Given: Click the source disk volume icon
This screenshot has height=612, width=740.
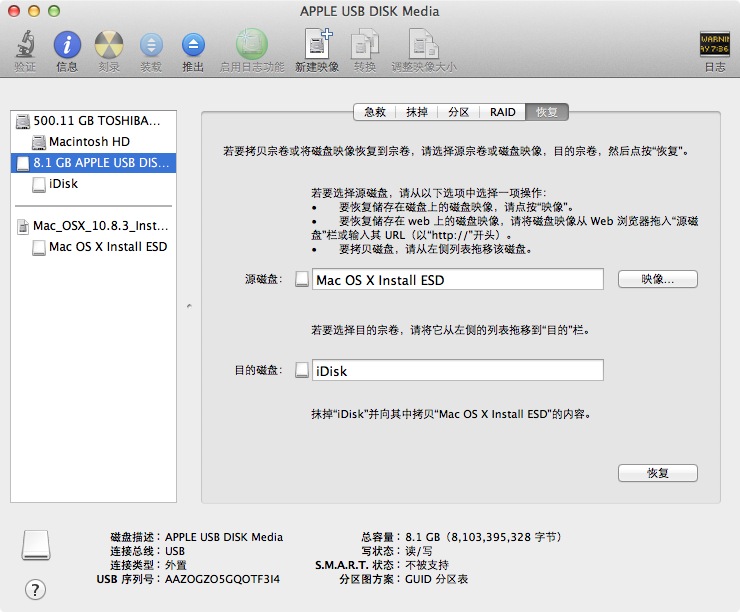Looking at the screenshot, I should coord(302,279).
